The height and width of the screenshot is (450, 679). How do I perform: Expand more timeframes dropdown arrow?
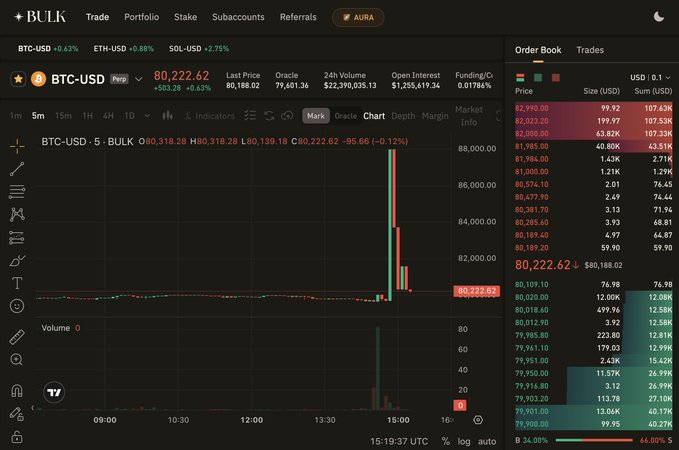tap(147, 116)
